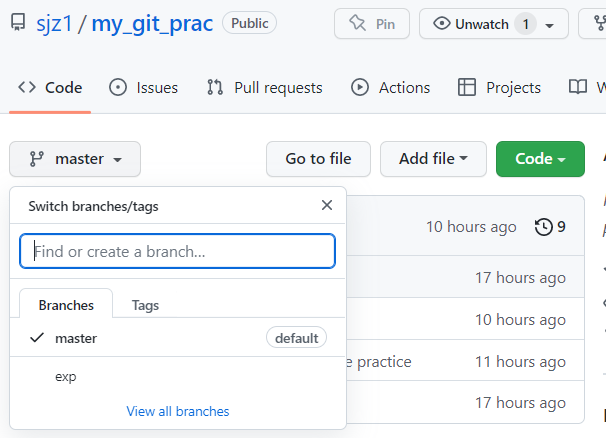Expand the Add file dropdown
The height and width of the screenshot is (438, 606).
pos(433,159)
